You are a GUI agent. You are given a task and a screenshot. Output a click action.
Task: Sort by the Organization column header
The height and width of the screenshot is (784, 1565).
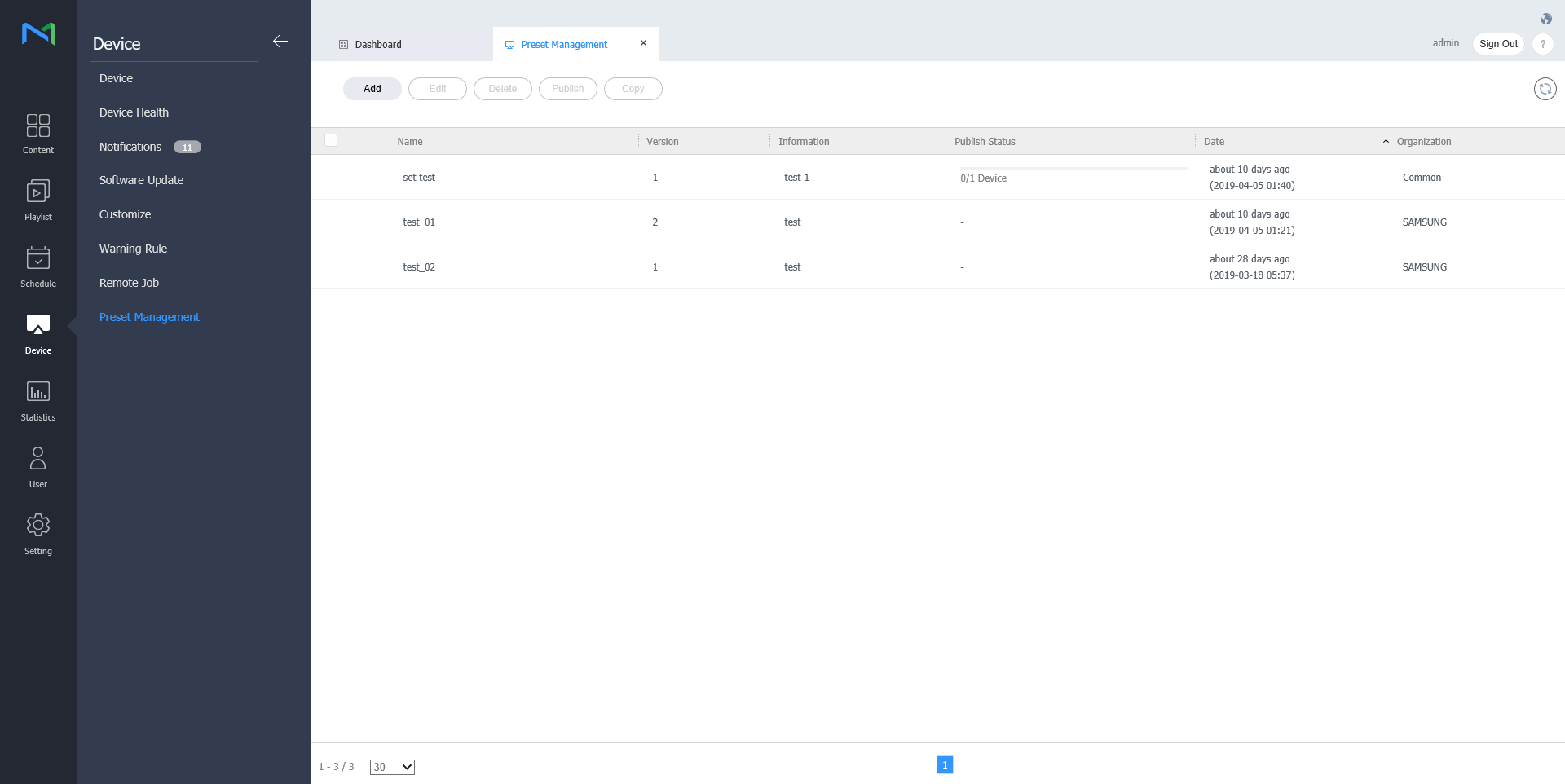tap(1423, 142)
